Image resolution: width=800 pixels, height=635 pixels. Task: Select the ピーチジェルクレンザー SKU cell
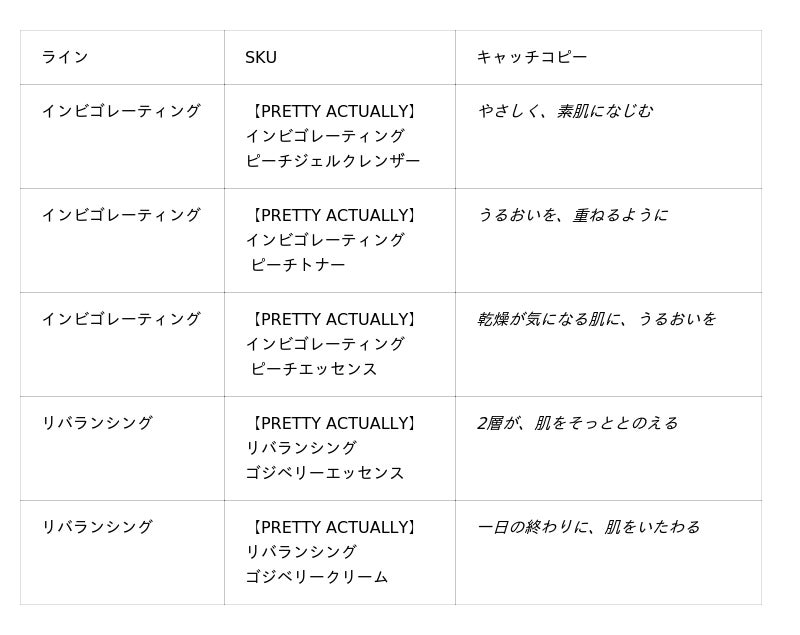pyautogui.click(x=340, y=137)
